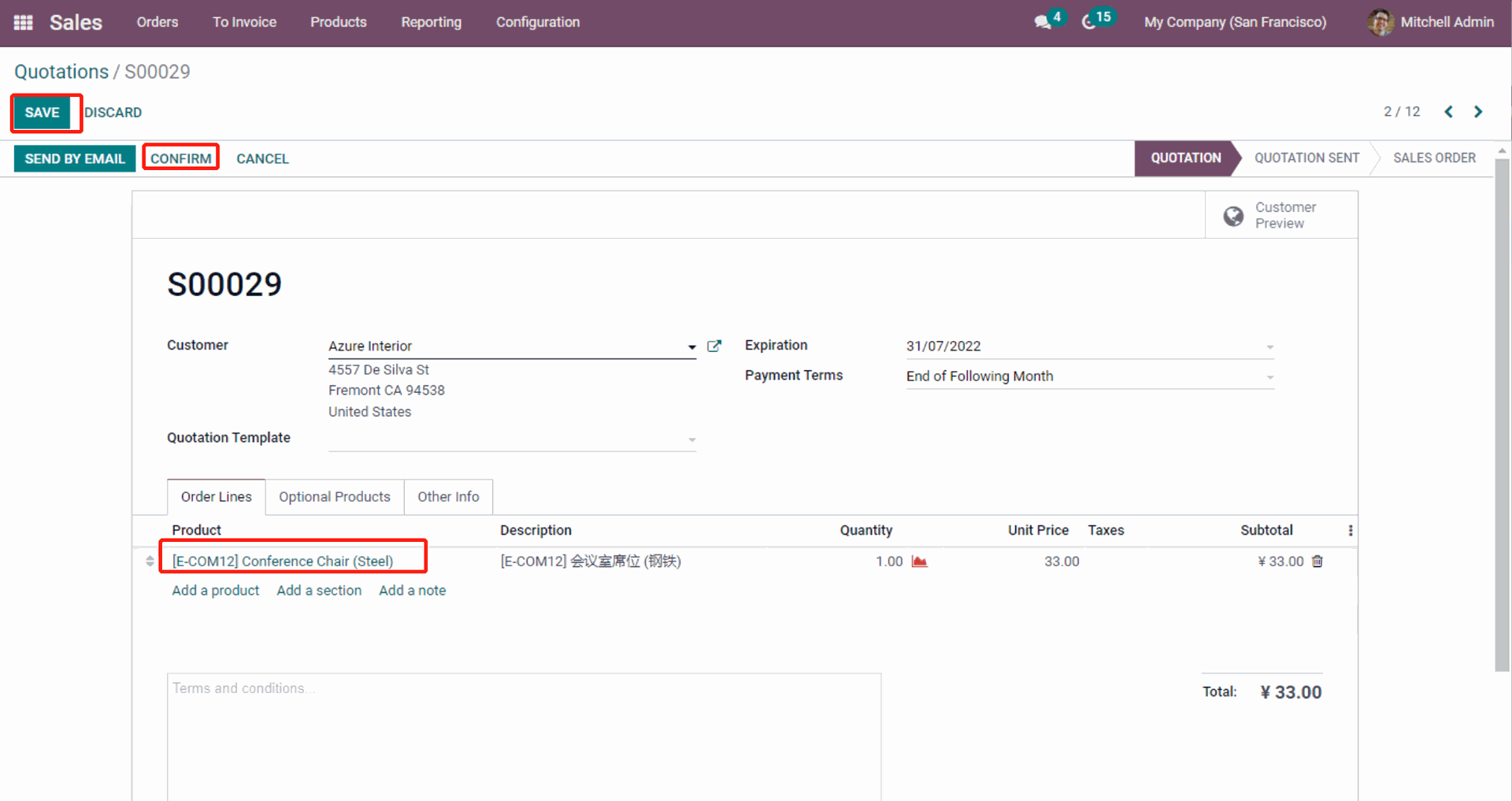The image size is (1512, 801).
Task: Open the Reporting menu
Action: (431, 22)
